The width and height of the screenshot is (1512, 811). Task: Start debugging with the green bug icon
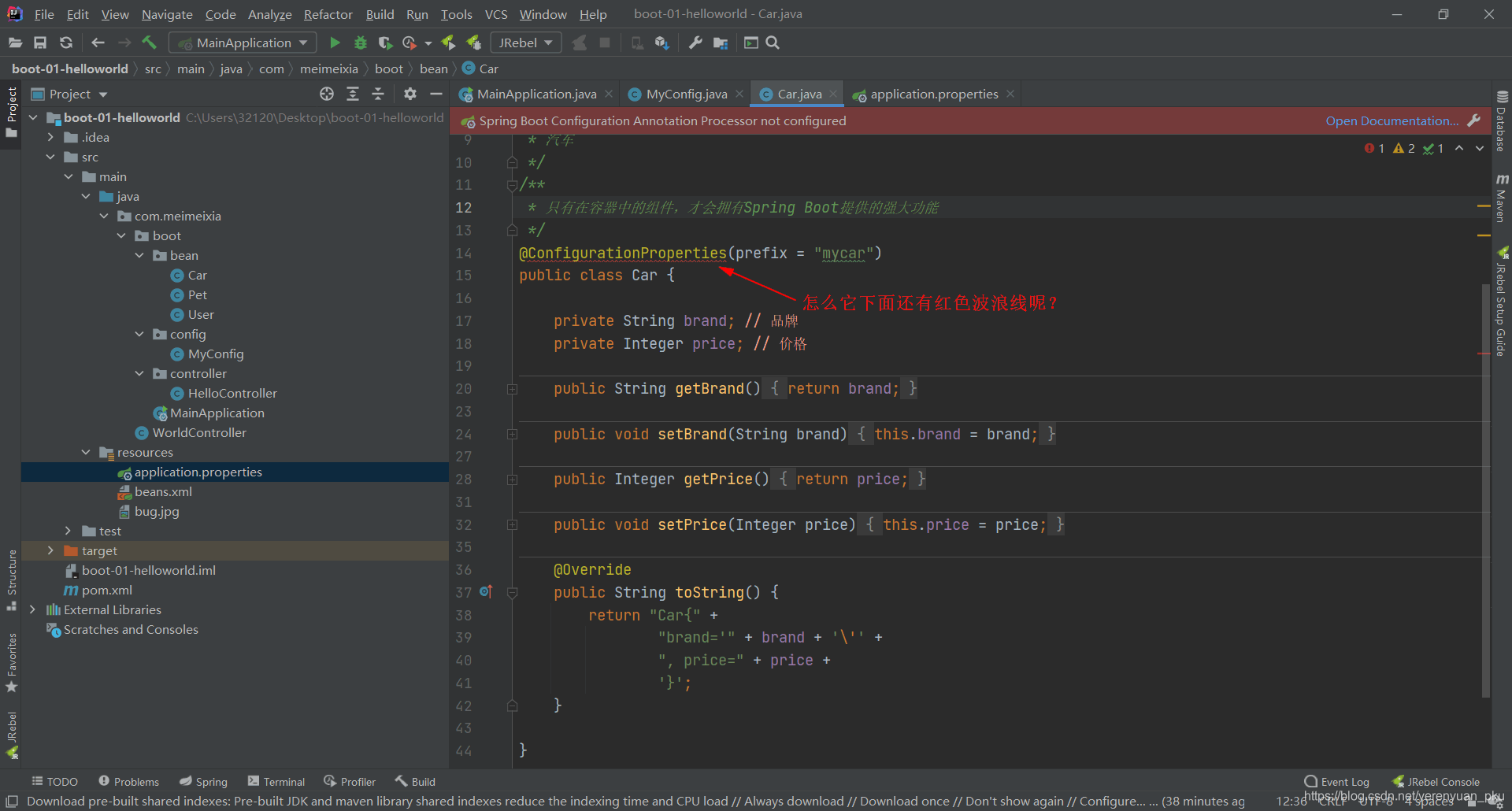point(361,43)
